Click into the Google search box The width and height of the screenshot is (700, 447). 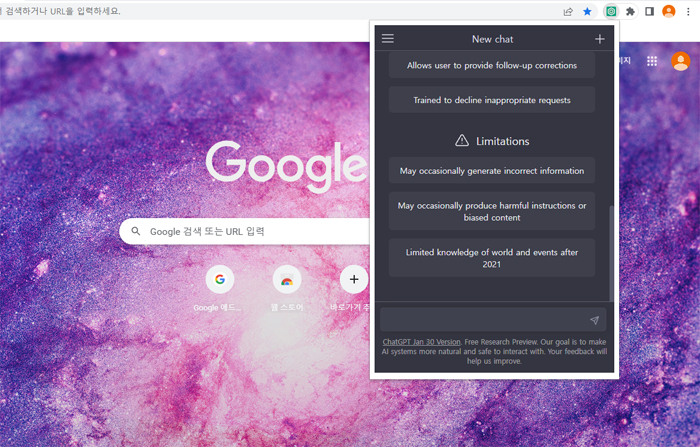pos(245,231)
